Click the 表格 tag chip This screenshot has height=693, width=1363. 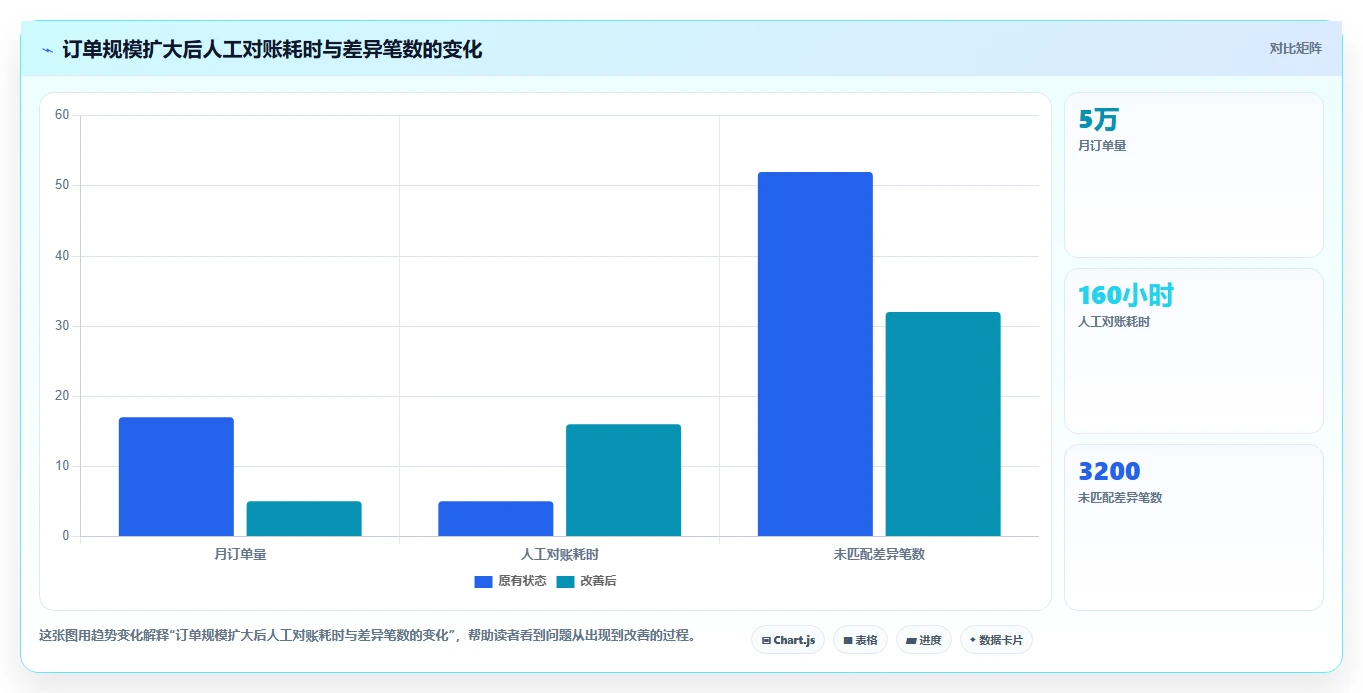click(x=860, y=640)
